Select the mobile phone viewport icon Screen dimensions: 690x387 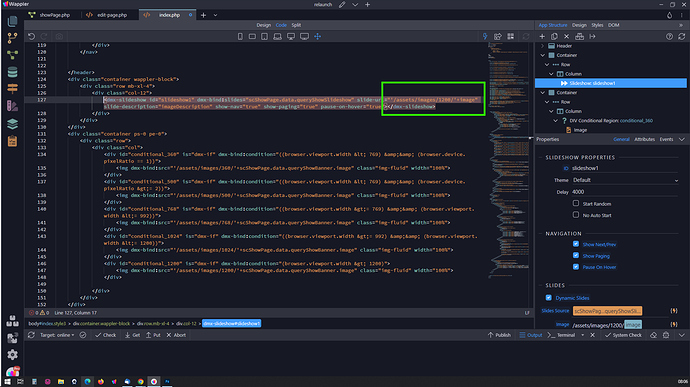pos(240,37)
